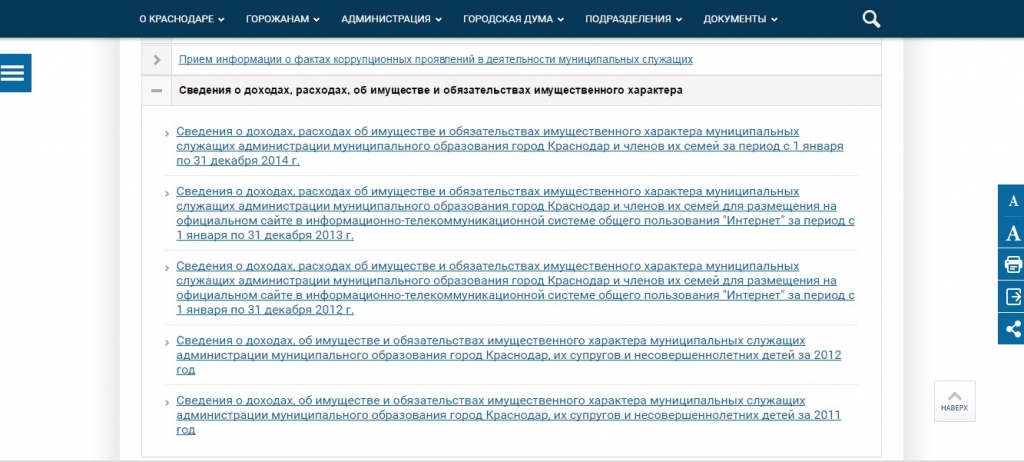This screenshot has width=1024, height=462.
Task: Jump back to top with НАВЕРХ button
Action: (x=954, y=401)
